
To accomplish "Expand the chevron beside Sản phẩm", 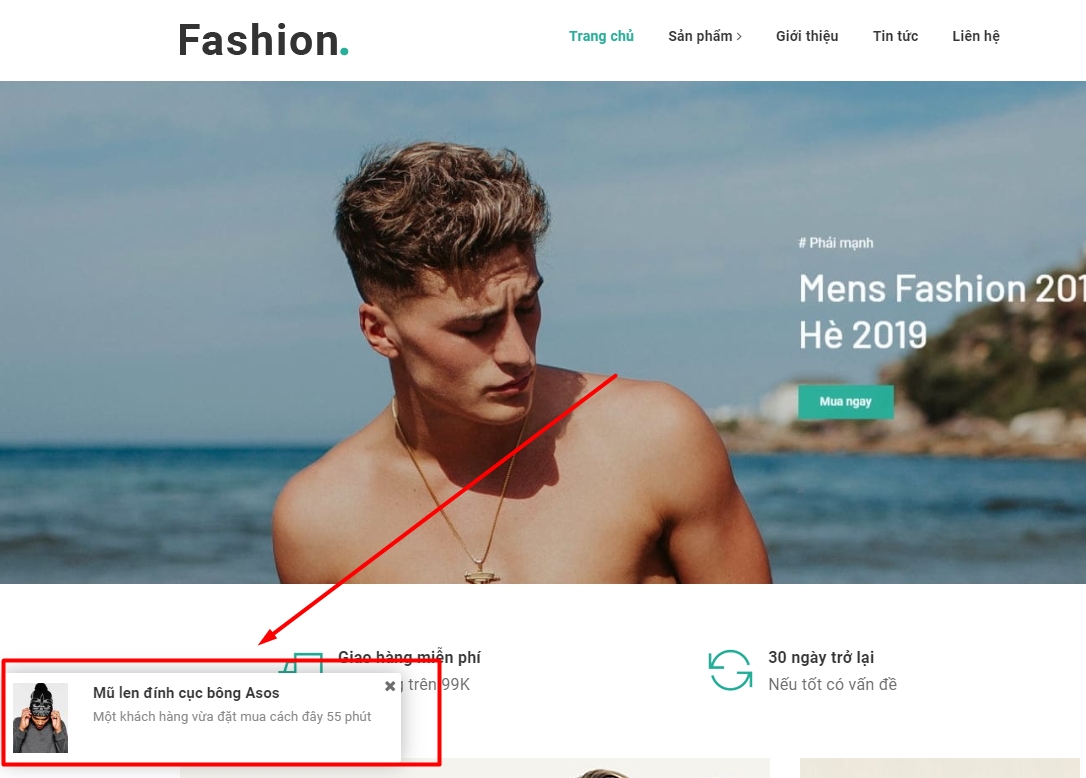I will tap(739, 37).
